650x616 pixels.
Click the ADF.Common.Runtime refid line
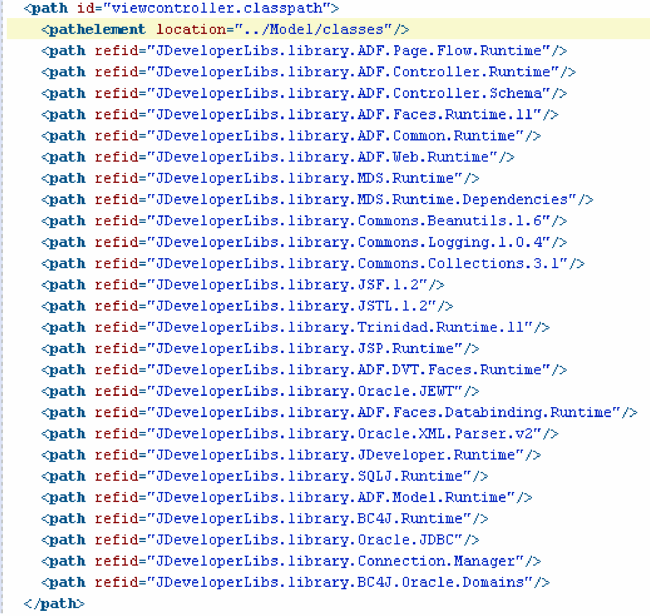[291, 136]
